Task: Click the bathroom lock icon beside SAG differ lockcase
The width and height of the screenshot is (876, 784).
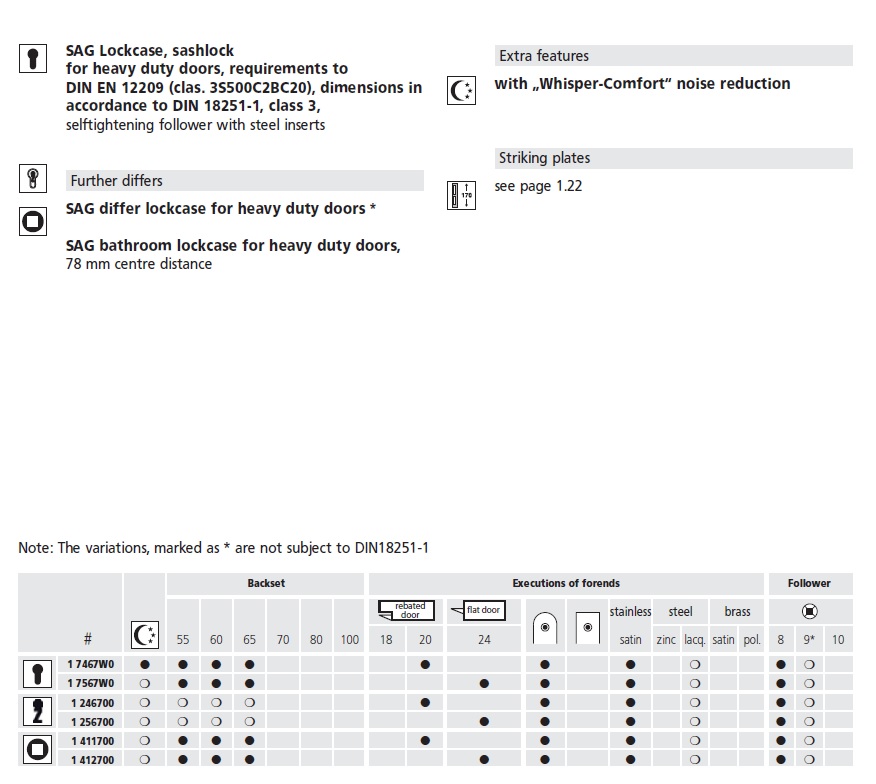Action: click(x=33, y=221)
